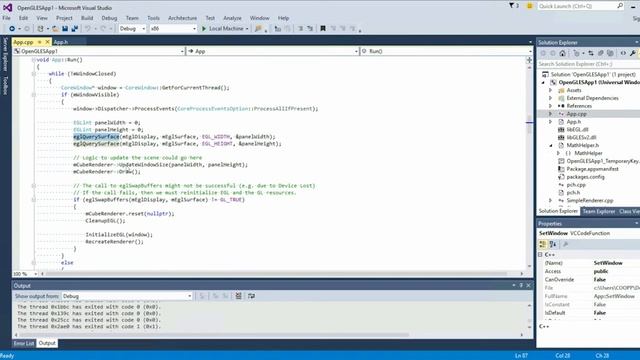
Task: Expand the References node
Action: point(551,106)
